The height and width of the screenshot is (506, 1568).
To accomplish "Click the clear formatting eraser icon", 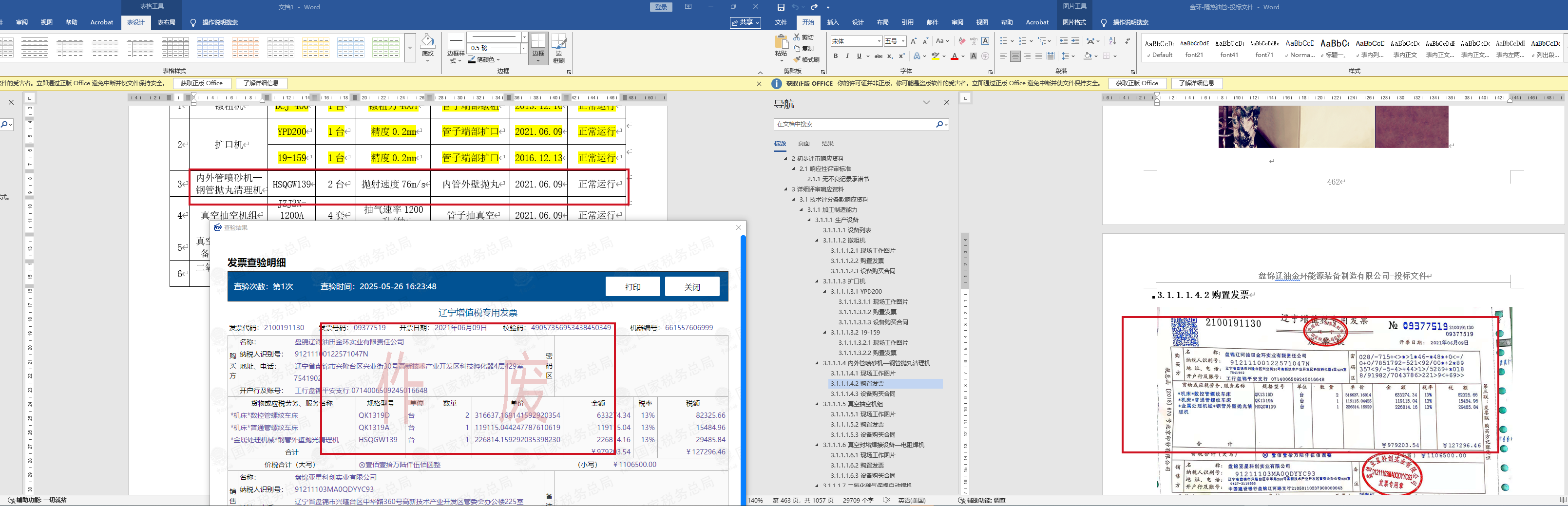I will pyautogui.click(x=962, y=41).
